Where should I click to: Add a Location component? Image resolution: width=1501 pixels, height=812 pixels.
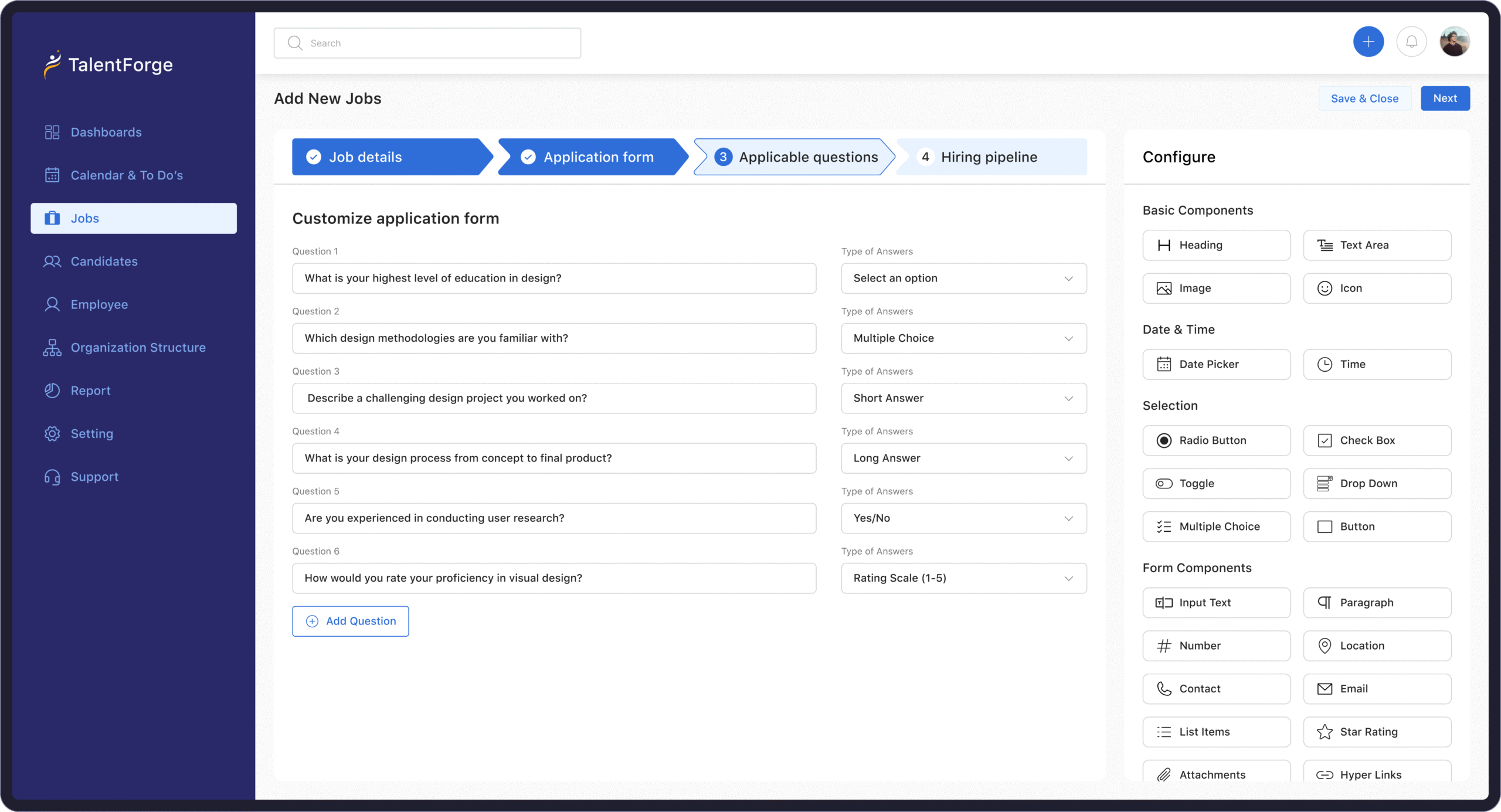(1377, 646)
